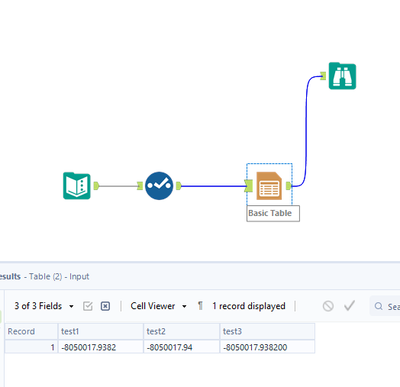
Task: Click the deselect all fields X icon
Action: [x=105, y=306]
